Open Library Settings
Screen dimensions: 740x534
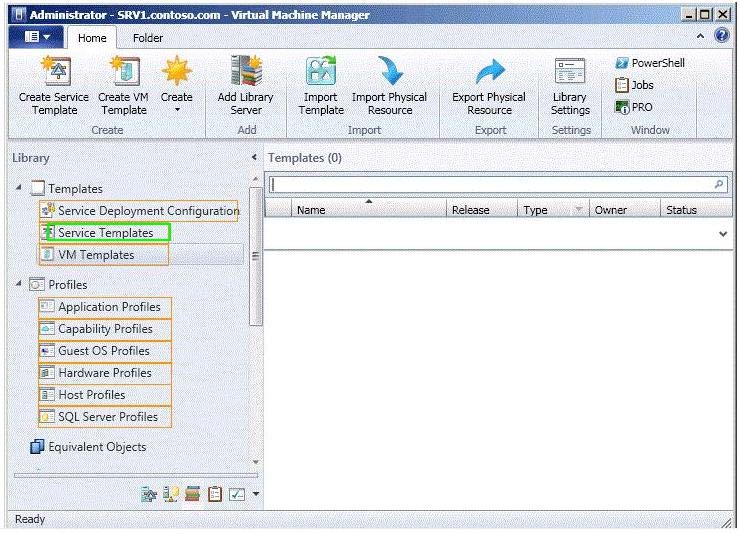coord(570,85)
